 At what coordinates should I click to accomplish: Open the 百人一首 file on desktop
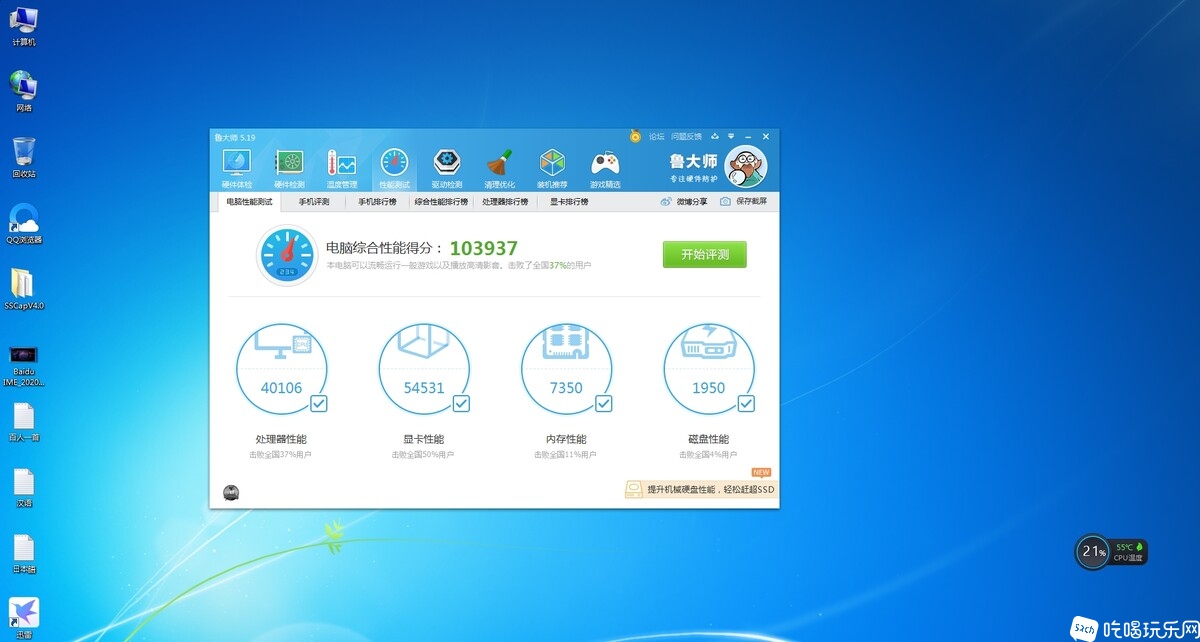(24, 422)
